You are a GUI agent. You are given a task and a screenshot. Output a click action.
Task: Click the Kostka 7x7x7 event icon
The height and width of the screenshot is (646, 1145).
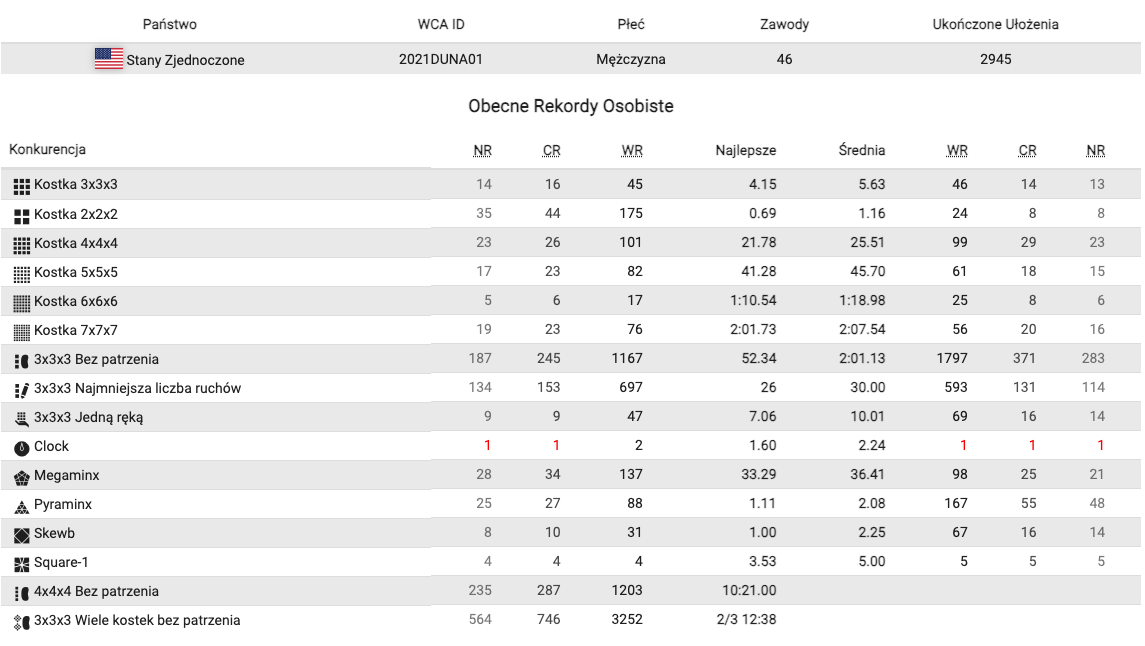point(22,331)
